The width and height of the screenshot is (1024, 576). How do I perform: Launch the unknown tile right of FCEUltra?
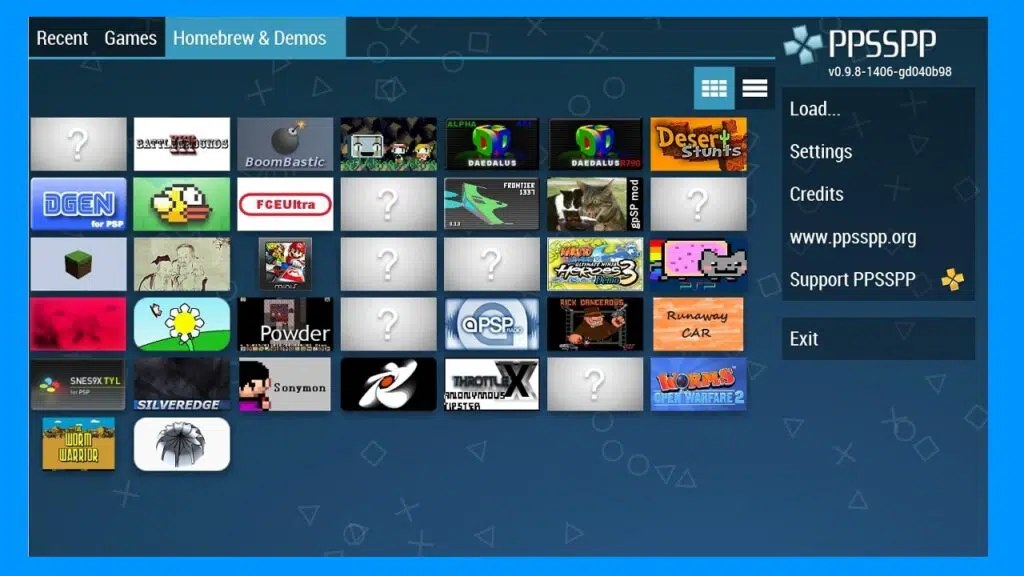pos(388,204)
